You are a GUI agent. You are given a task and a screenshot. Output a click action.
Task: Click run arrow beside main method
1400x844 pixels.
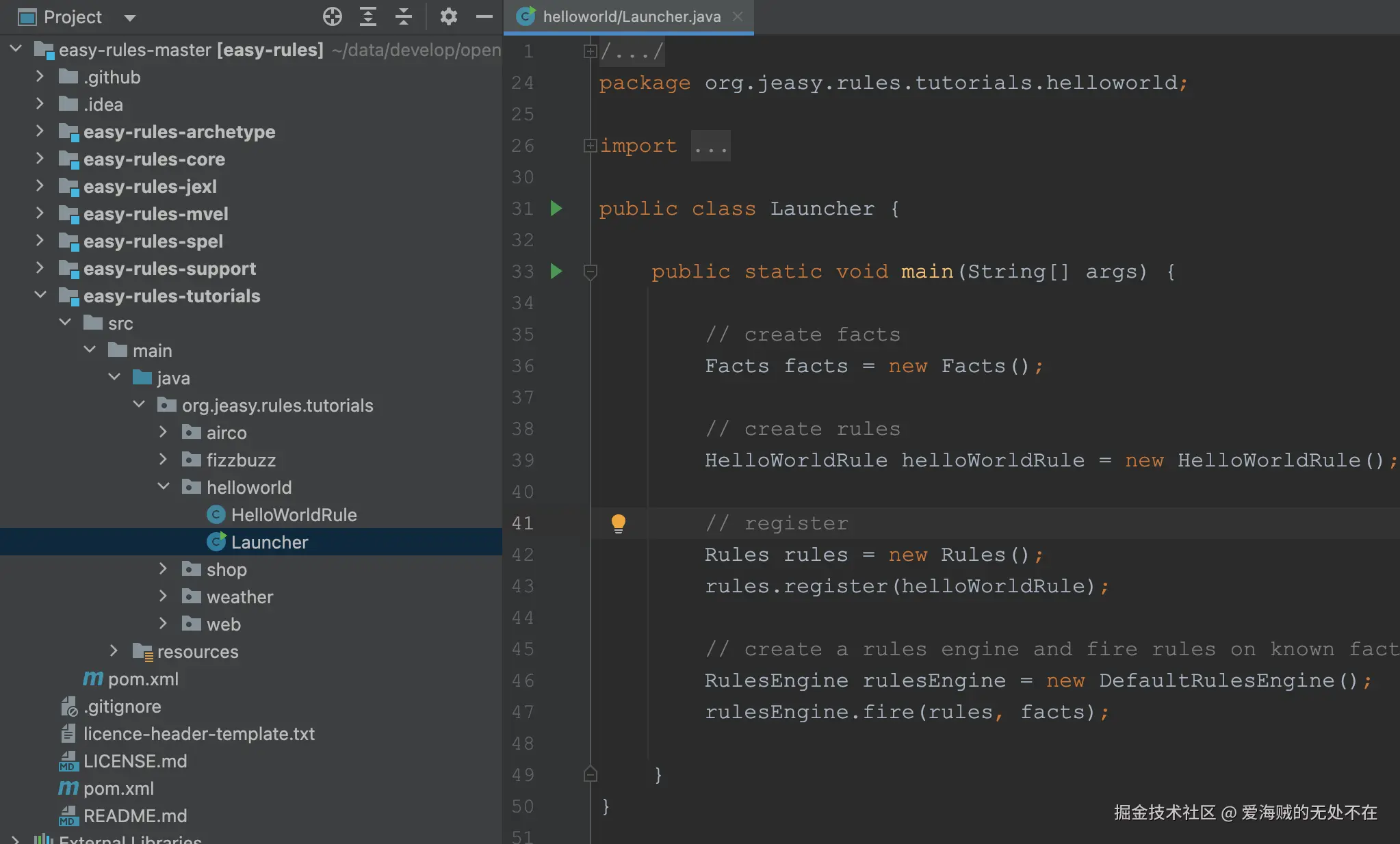pos(556,271)
